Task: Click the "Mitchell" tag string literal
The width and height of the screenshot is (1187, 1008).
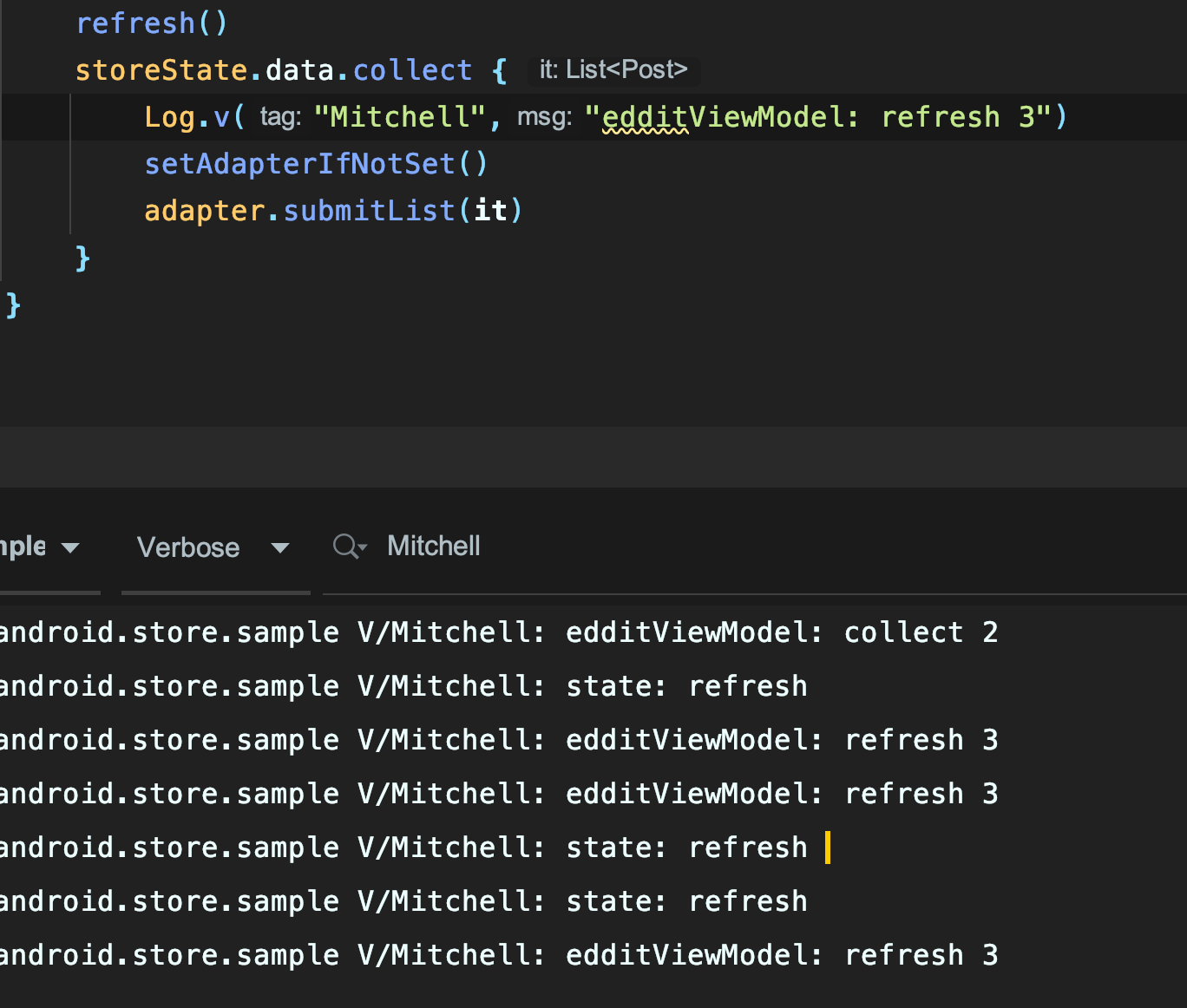Action: click(399, 117)
